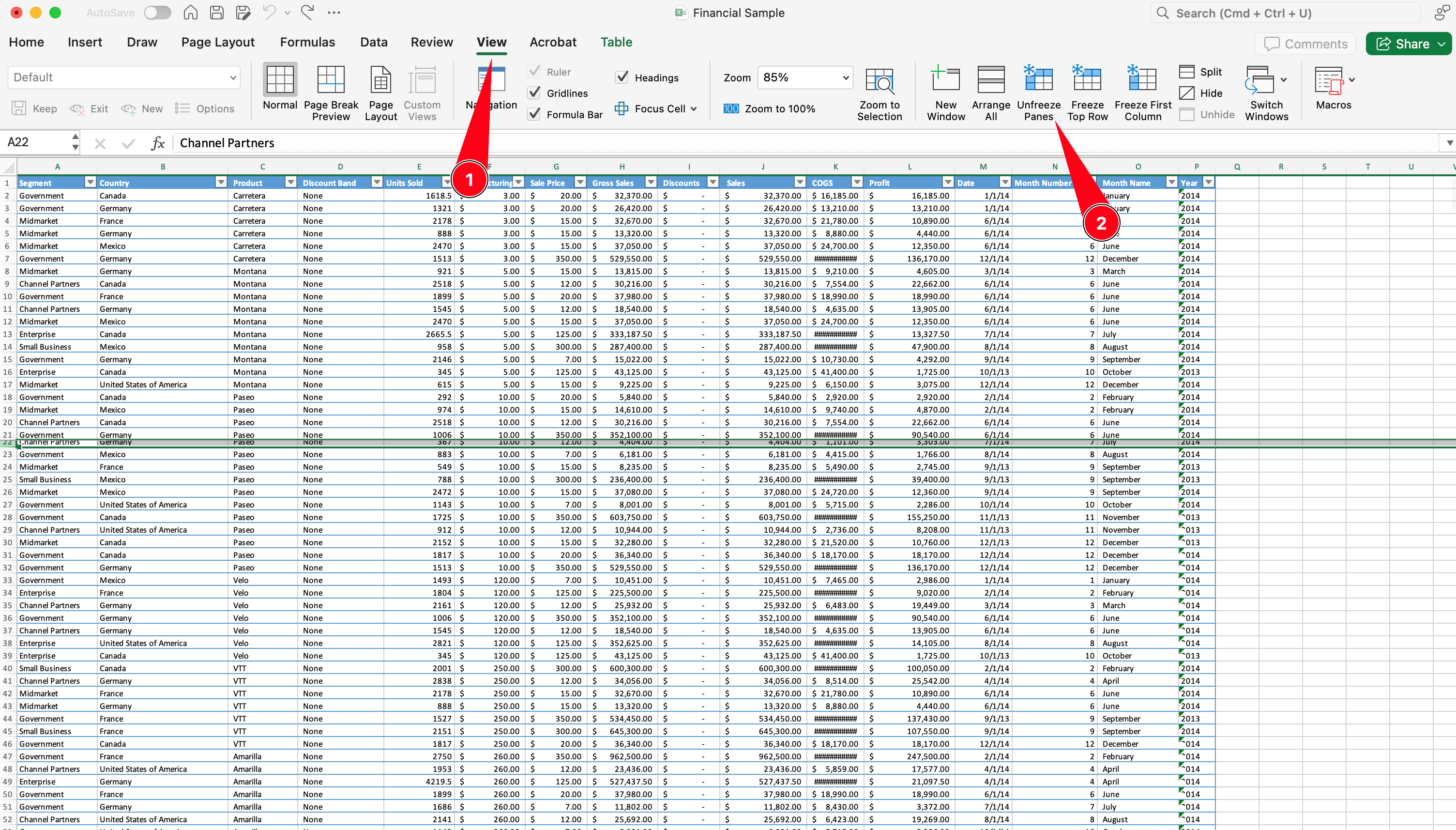Click the Search field in title bar
This screenshot has height=830, width=1456.
1285,13
